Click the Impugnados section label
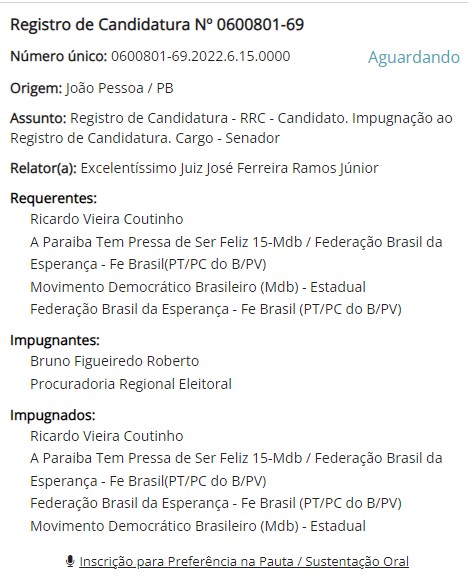Image resolution: width=468 pixels, height=583 pixels. [x=53, y=415]
